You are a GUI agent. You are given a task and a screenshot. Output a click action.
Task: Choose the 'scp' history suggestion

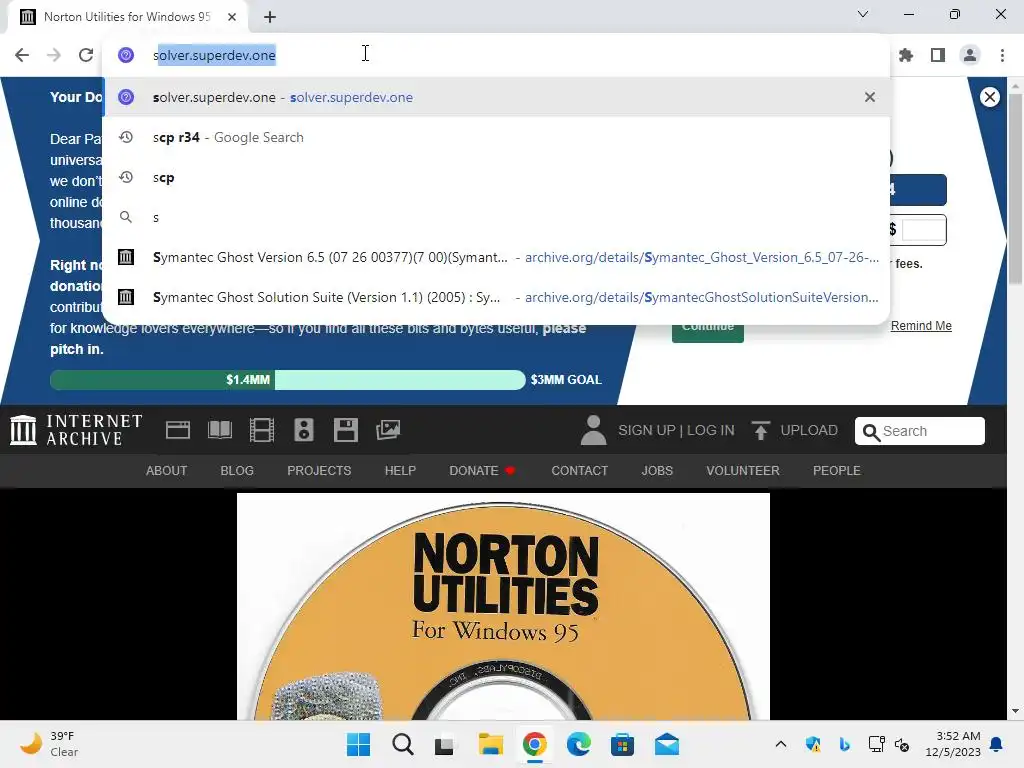(x=496, y=178)
